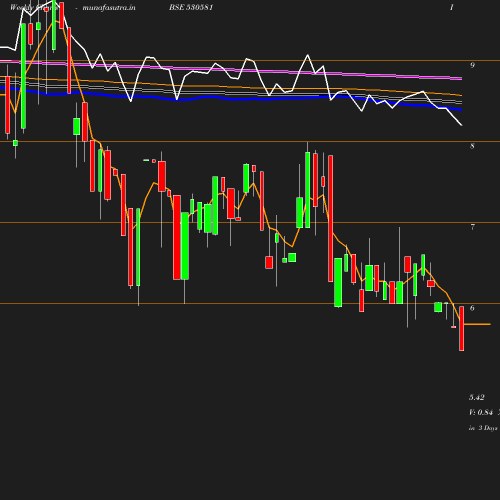The image size is (500, 500).
Task: Select the price axis label 6
Action: point(472,308)
